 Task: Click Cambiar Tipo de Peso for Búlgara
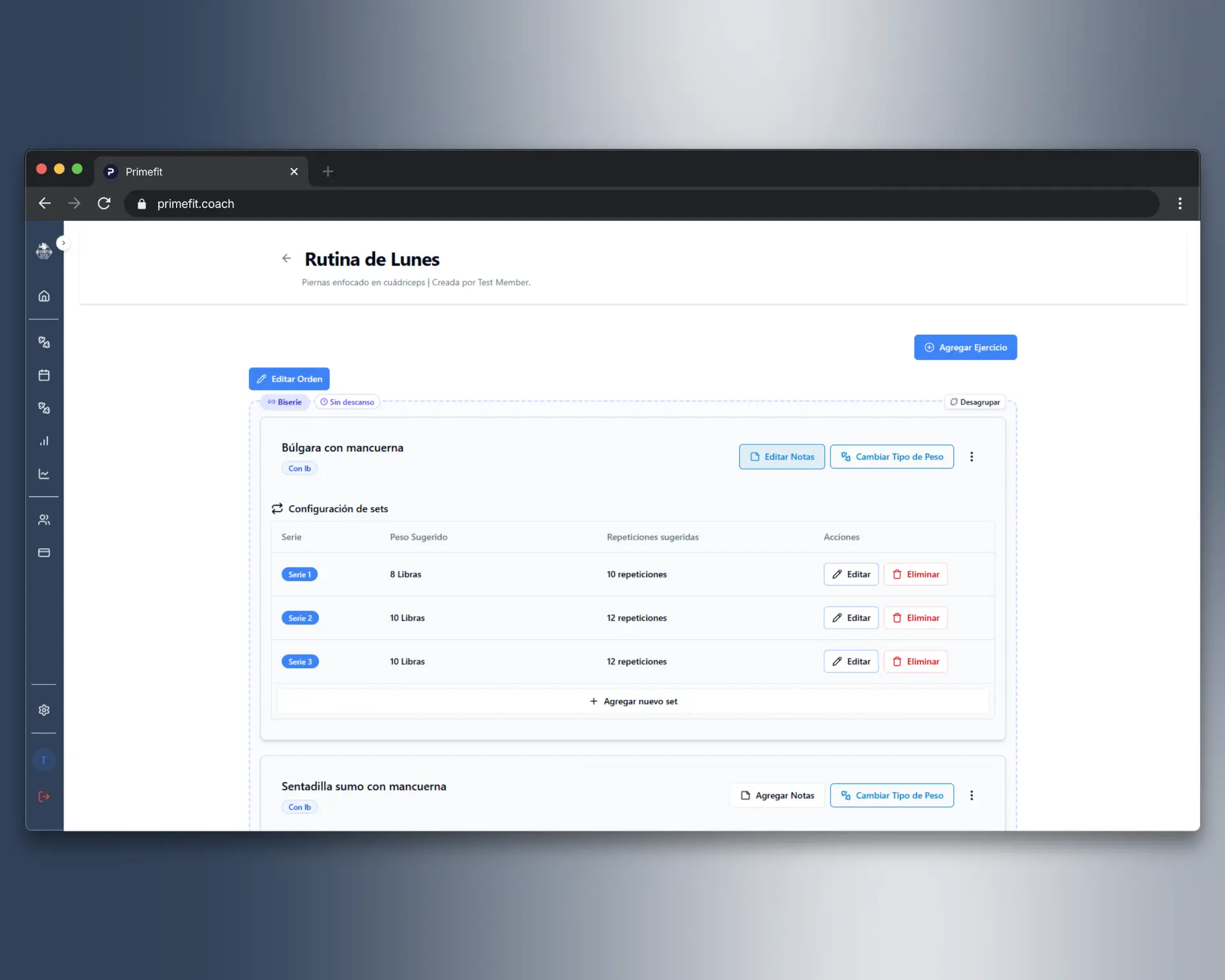(891, 457)
